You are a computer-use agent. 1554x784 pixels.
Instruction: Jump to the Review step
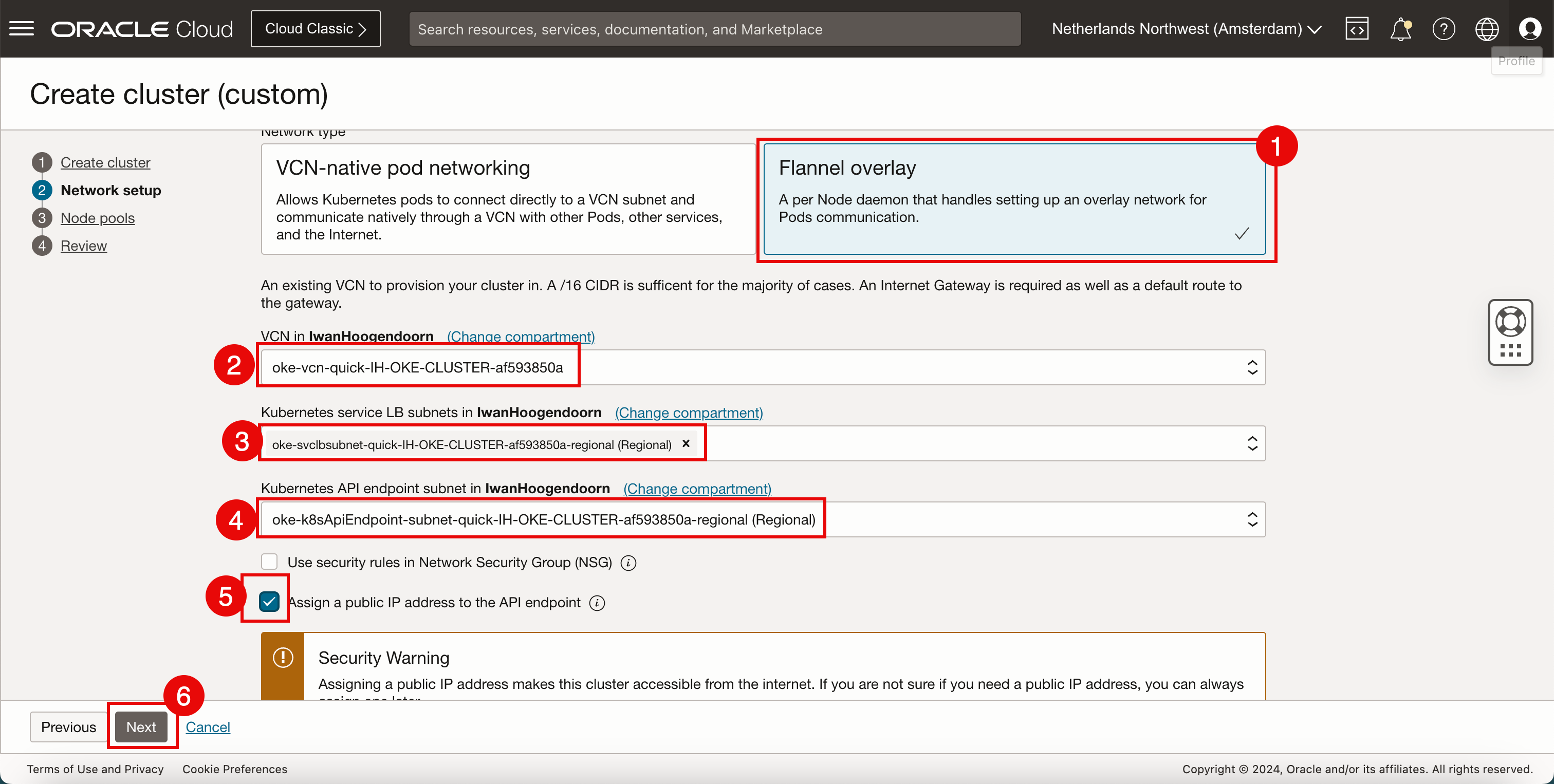pos(83,246)
